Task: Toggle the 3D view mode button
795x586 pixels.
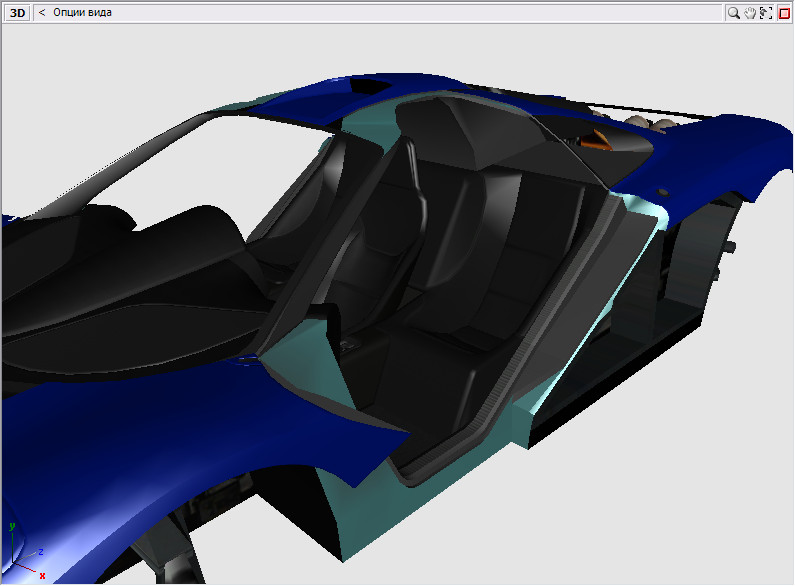Action: click(x=18, y=13)
